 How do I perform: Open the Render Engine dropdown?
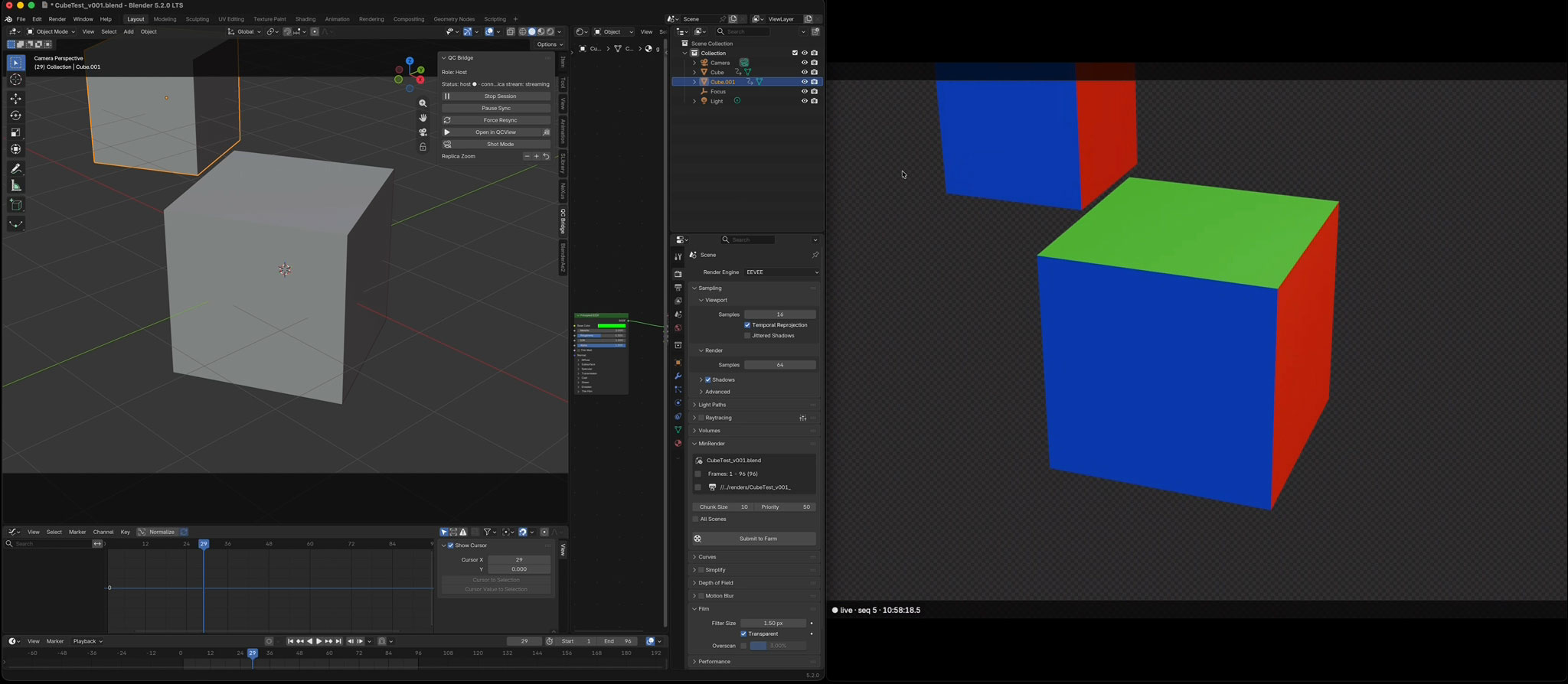781,272
